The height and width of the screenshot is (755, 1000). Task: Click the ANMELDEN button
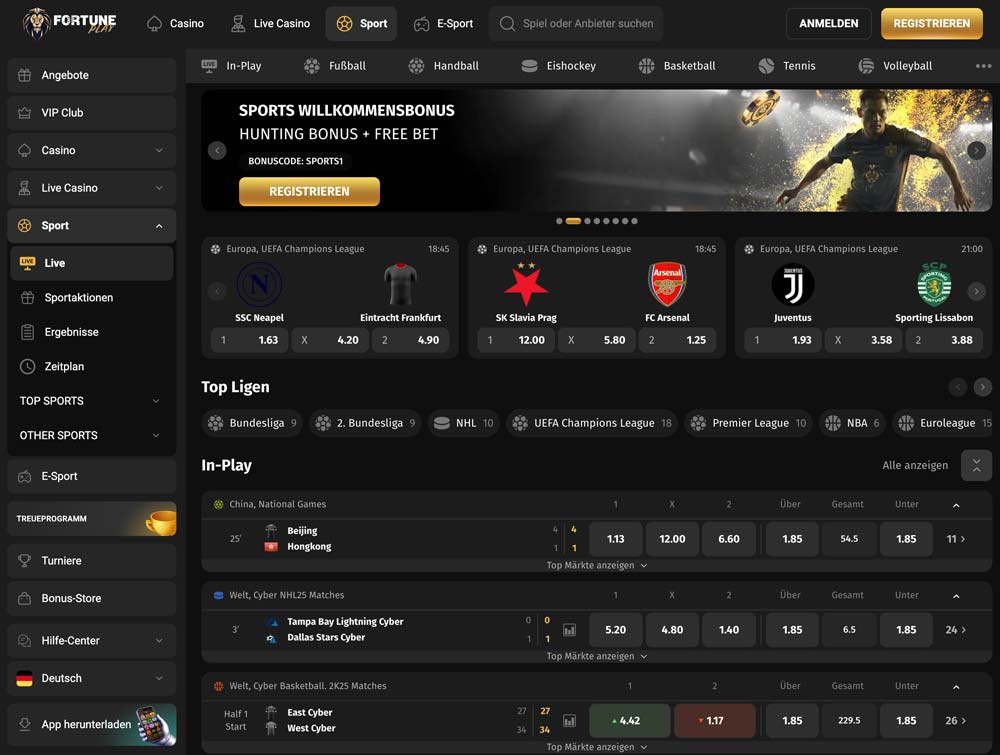point(828,22)
